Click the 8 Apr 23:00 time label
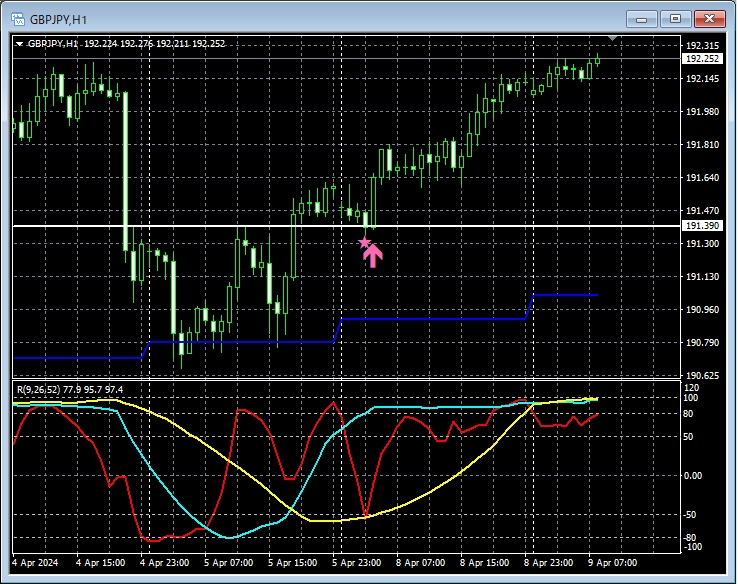The width and height of the screenshot is (738, 584). pyautogui.click(x=548, y=563)
